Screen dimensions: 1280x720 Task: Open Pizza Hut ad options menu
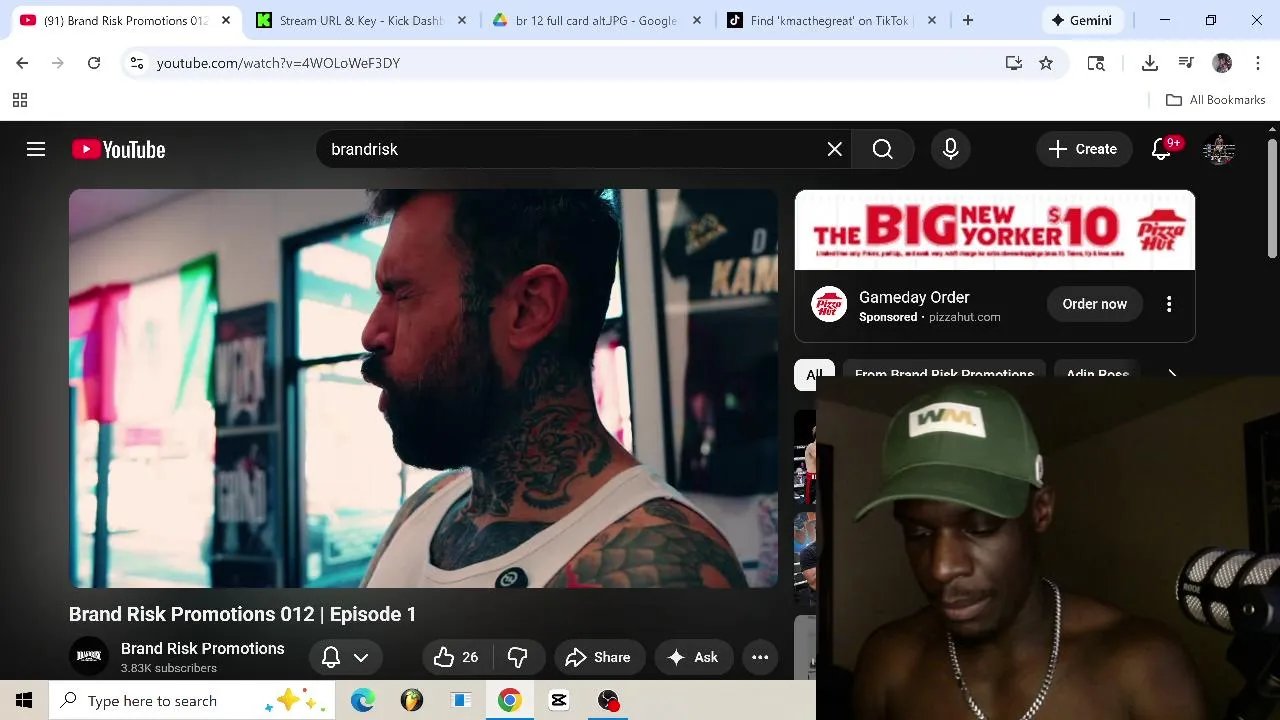coord(1169,304)
